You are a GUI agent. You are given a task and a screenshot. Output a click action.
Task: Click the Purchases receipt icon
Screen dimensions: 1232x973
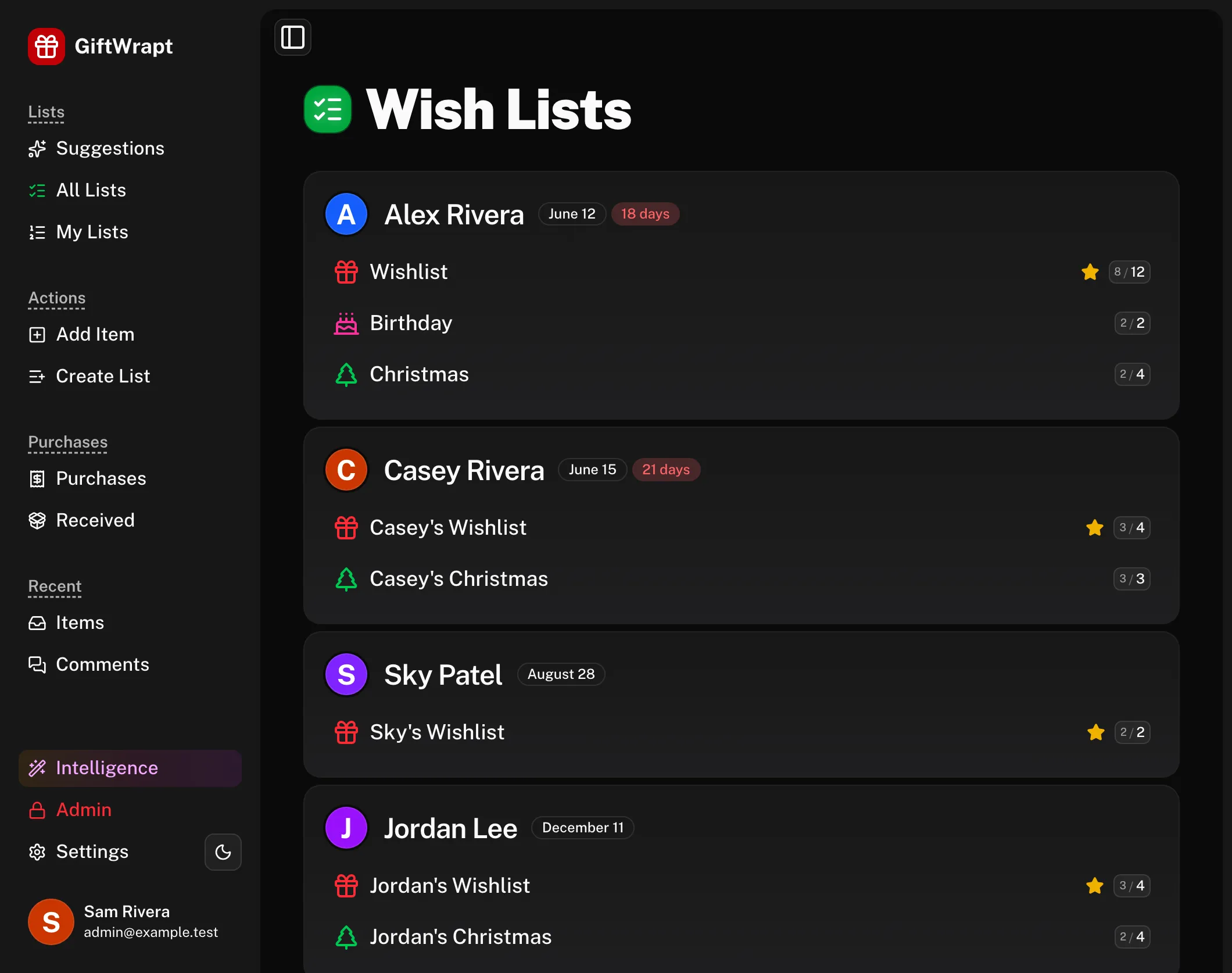pyautogui.click(x=37, y=479)
